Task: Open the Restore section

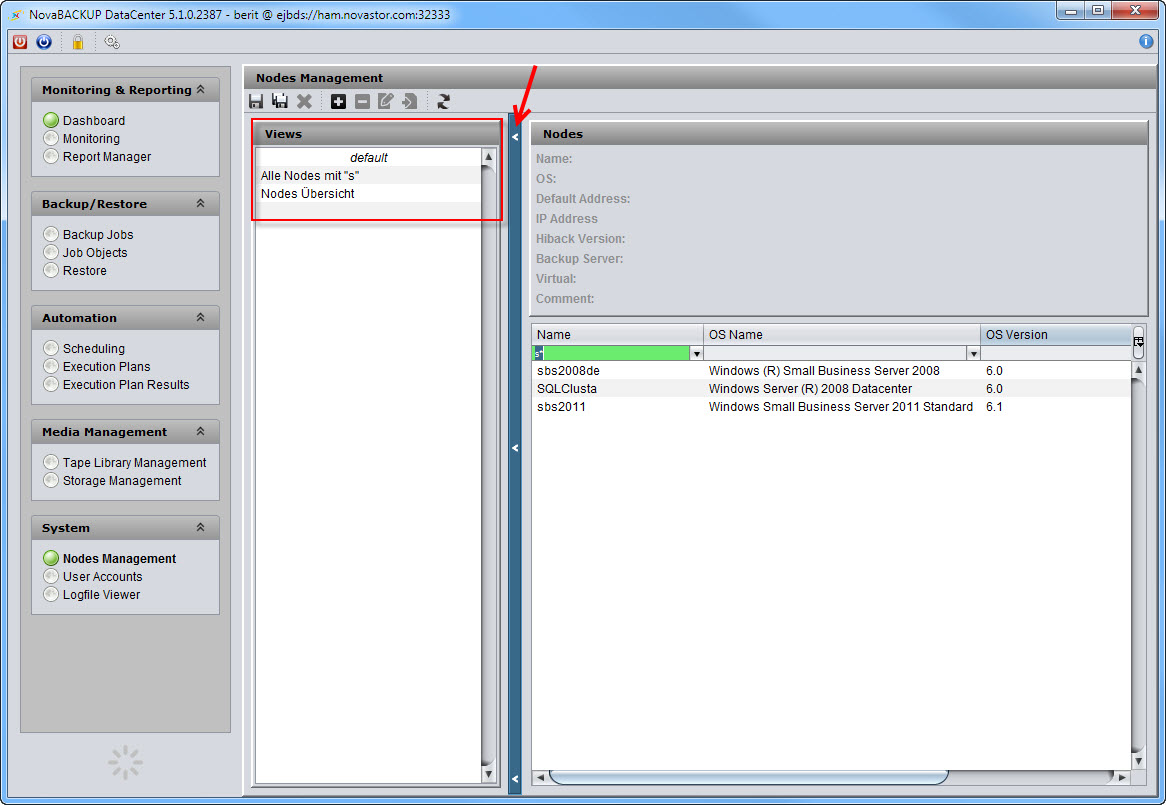Action: point(74,271)
